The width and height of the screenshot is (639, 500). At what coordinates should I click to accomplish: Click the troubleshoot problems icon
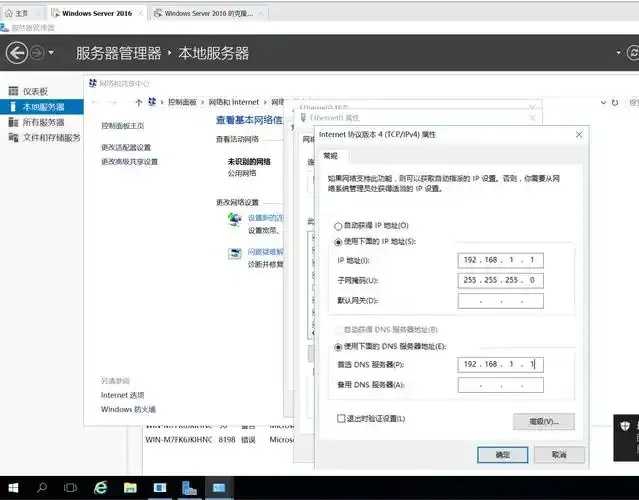click(x=234, y=254)
